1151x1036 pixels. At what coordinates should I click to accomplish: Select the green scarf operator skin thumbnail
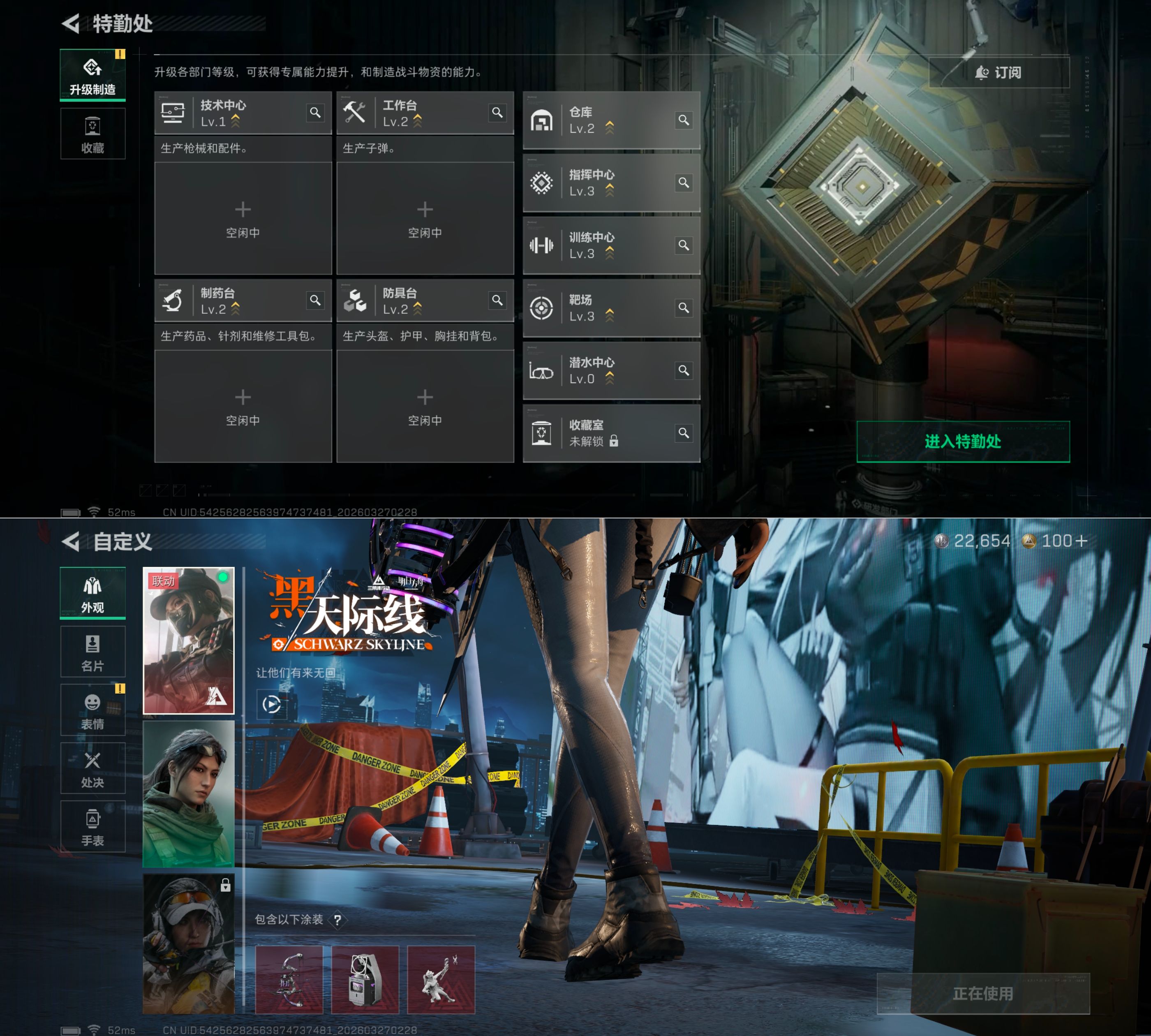click(x=188, y=794)
